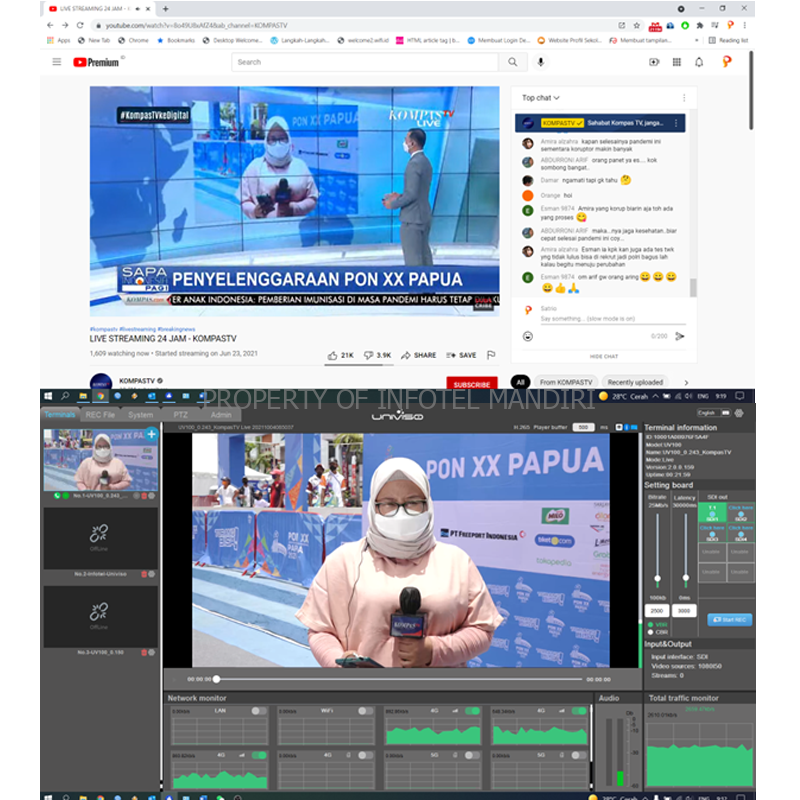Select the VBR radio option

click(x=651, y=624)
